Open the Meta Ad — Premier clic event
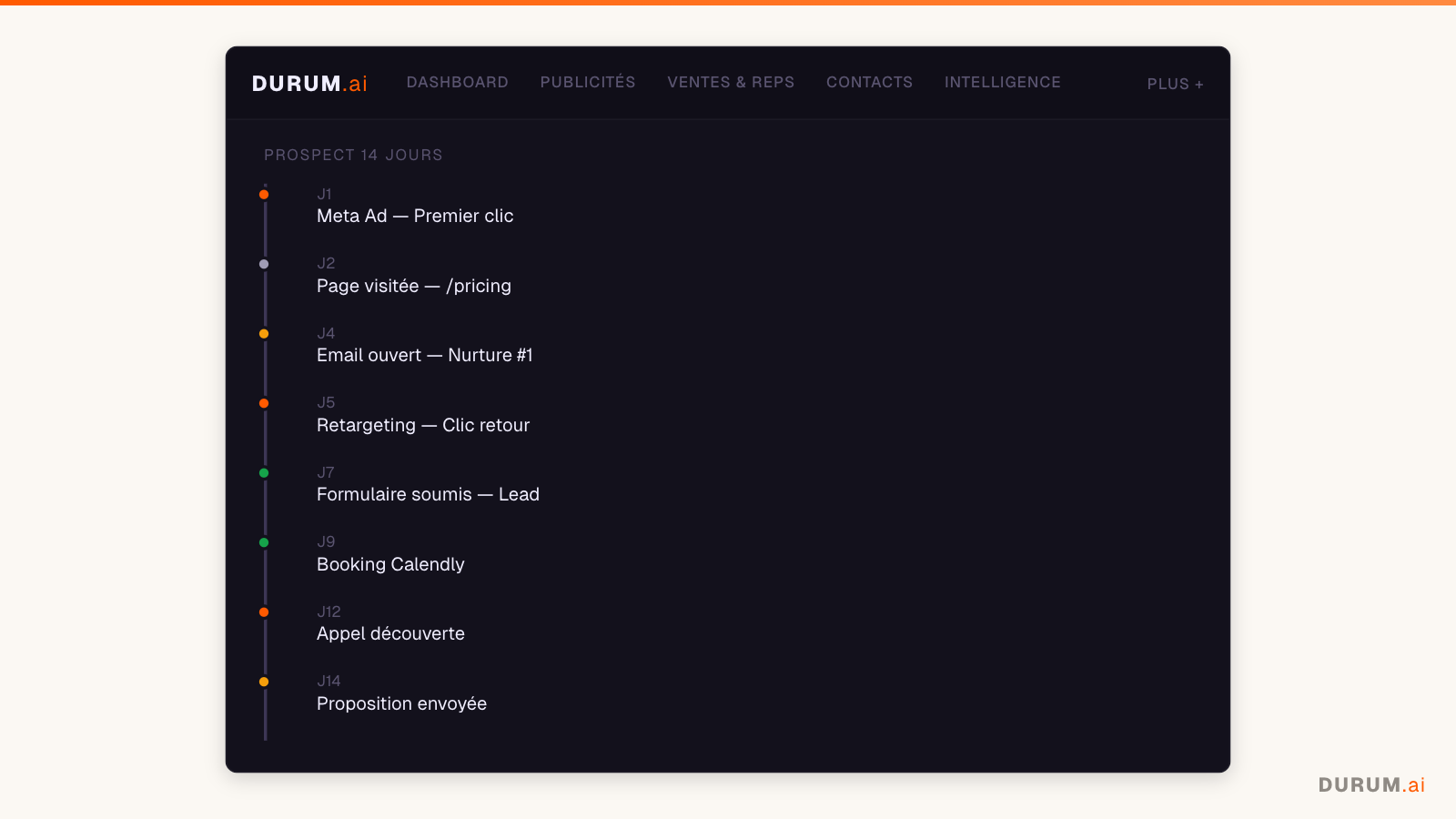The image size is (1456, 819). click(x=415, y=216)
